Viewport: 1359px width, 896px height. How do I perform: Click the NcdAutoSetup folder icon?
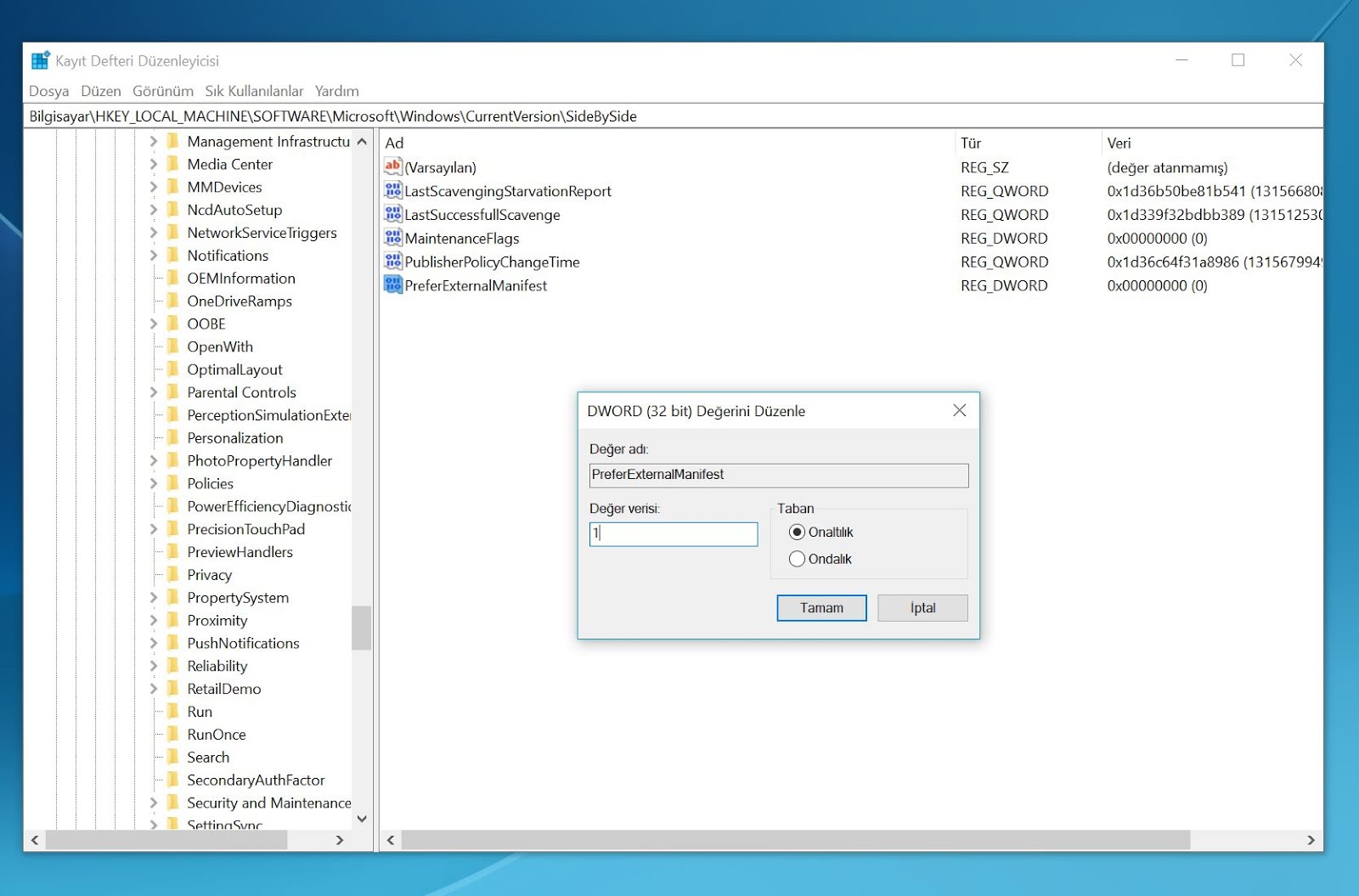173,210
